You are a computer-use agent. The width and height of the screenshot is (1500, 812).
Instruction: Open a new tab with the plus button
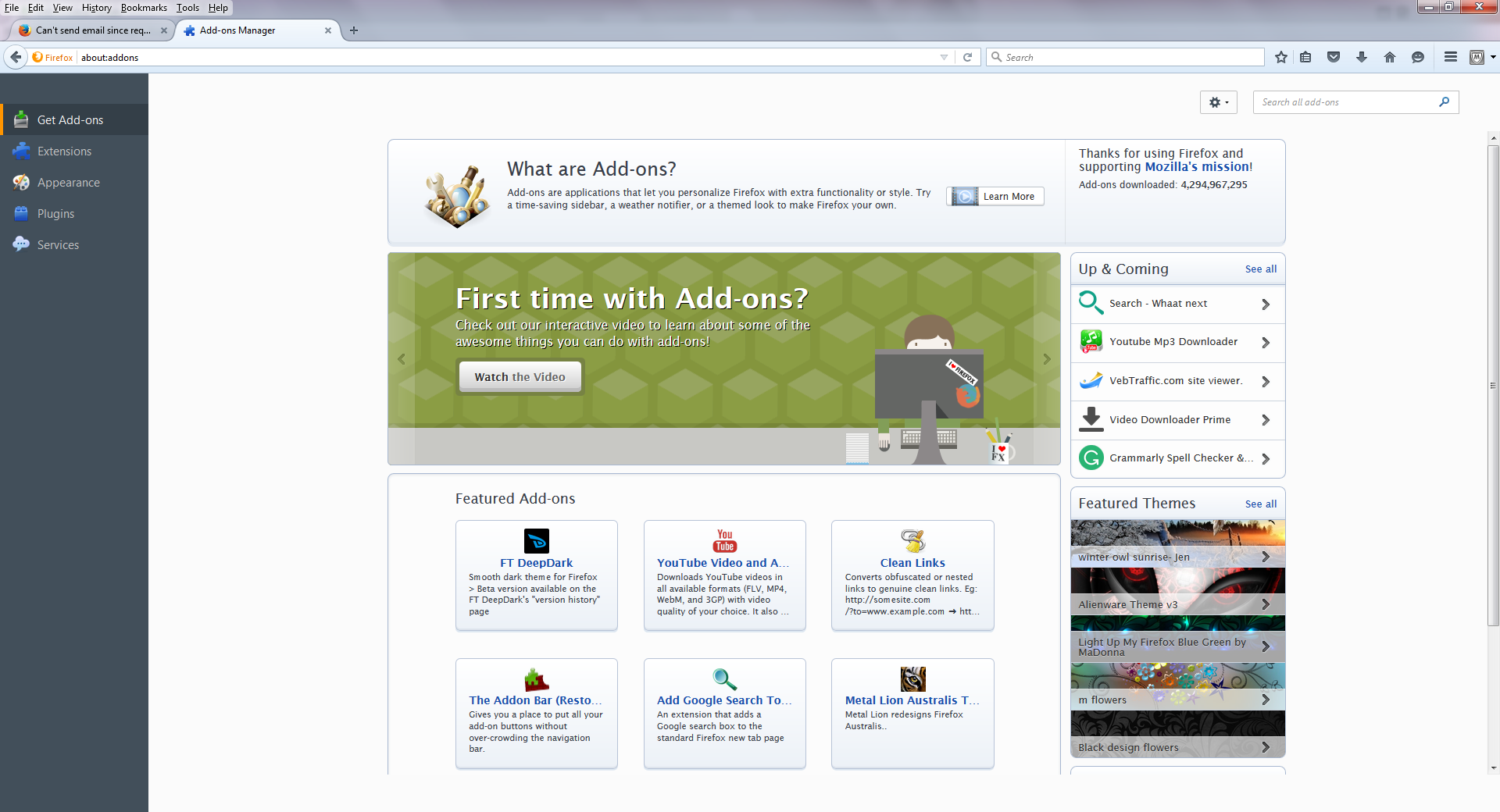point(354,30)
